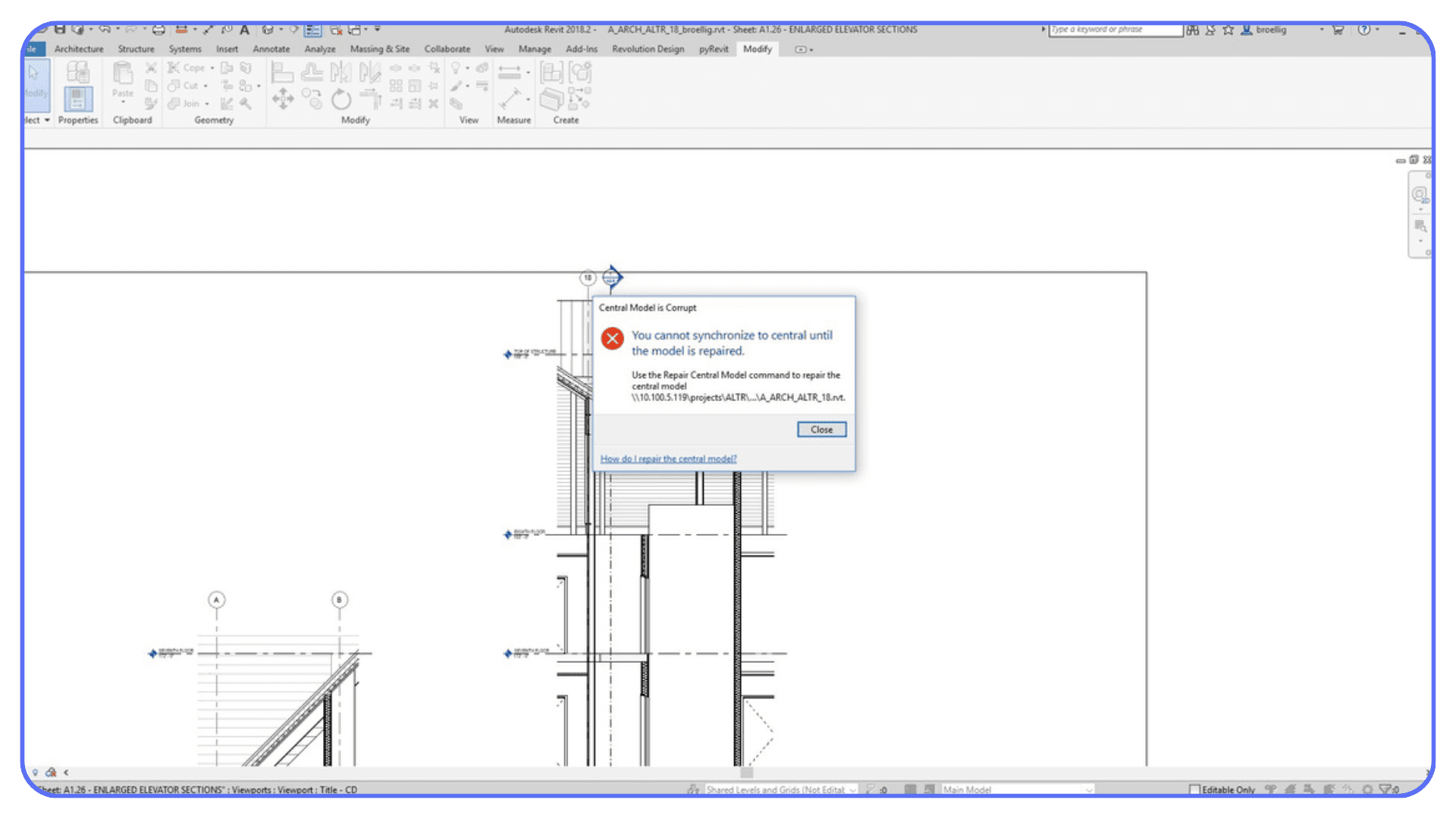Expand the Cut dropdown arrow
This screenshot has height=819, width=1456.
[x=206, y=86]
